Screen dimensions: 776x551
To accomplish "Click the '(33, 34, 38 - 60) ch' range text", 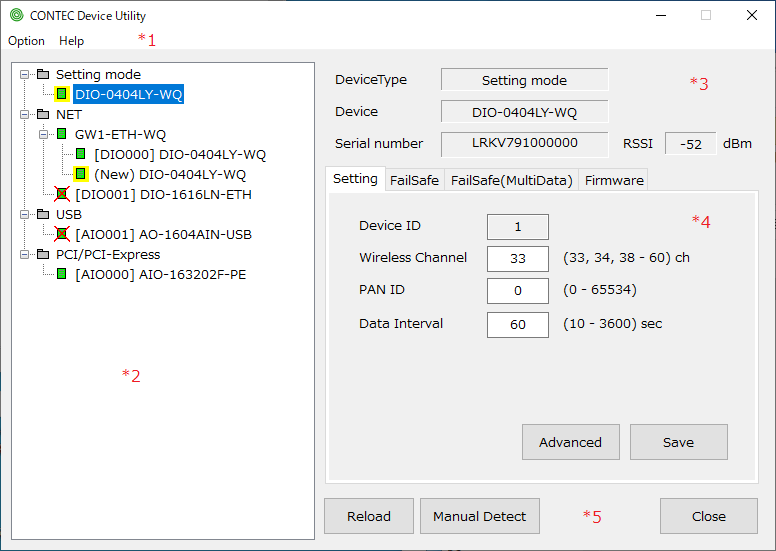I will 626,257.
